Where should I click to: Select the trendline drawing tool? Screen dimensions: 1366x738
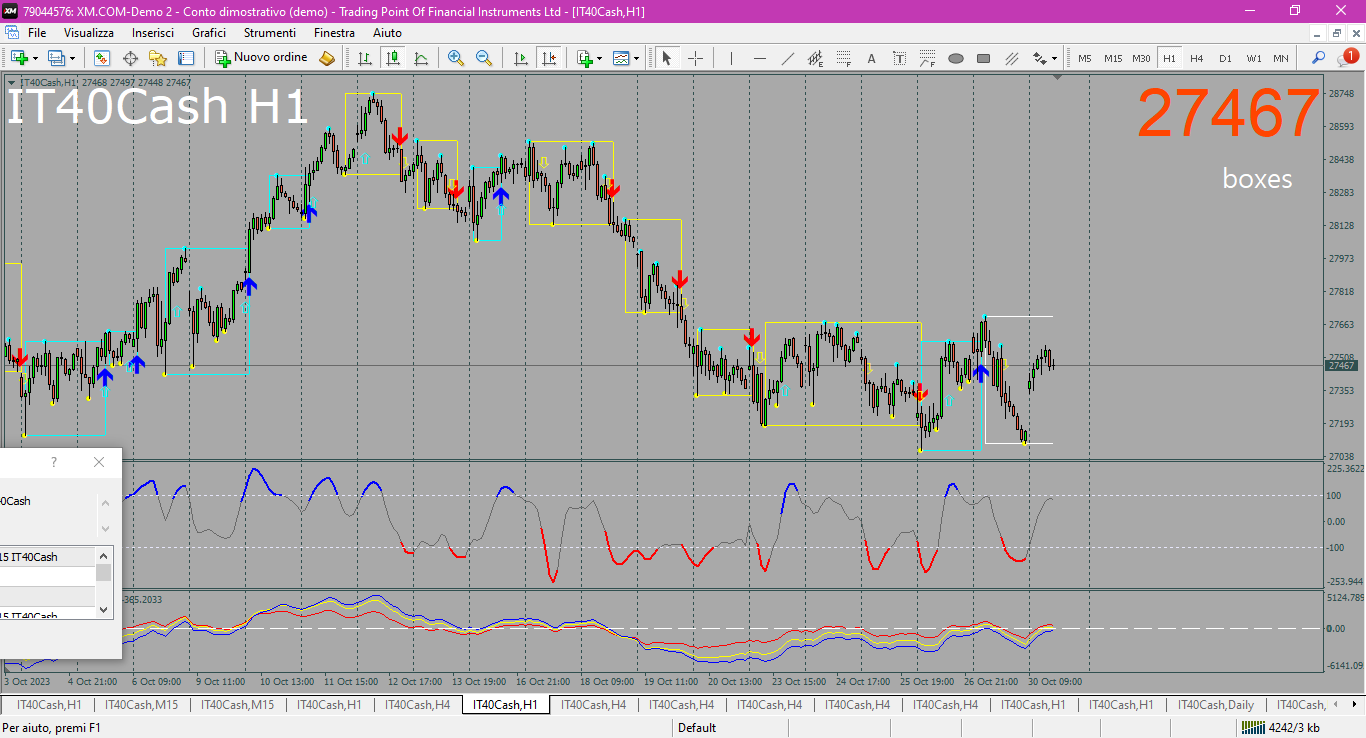click(x=787, y=58)
